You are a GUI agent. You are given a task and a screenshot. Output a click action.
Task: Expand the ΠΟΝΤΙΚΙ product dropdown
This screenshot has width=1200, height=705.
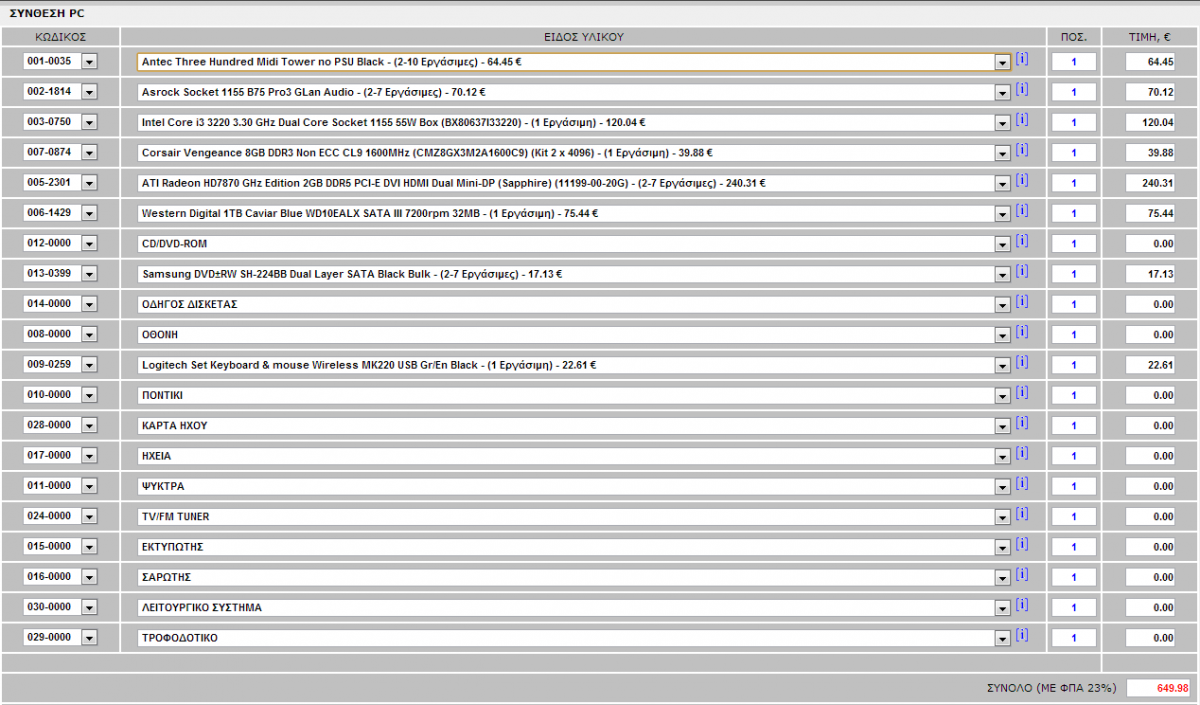click(1002, 395)
